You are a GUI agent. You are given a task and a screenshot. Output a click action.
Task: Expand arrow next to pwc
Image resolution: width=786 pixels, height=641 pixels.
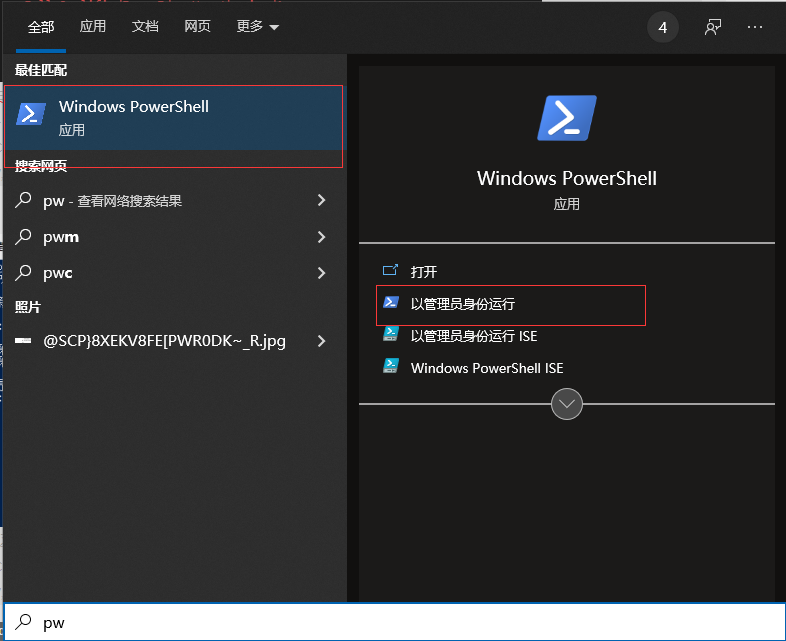click(x=322, y=273)
